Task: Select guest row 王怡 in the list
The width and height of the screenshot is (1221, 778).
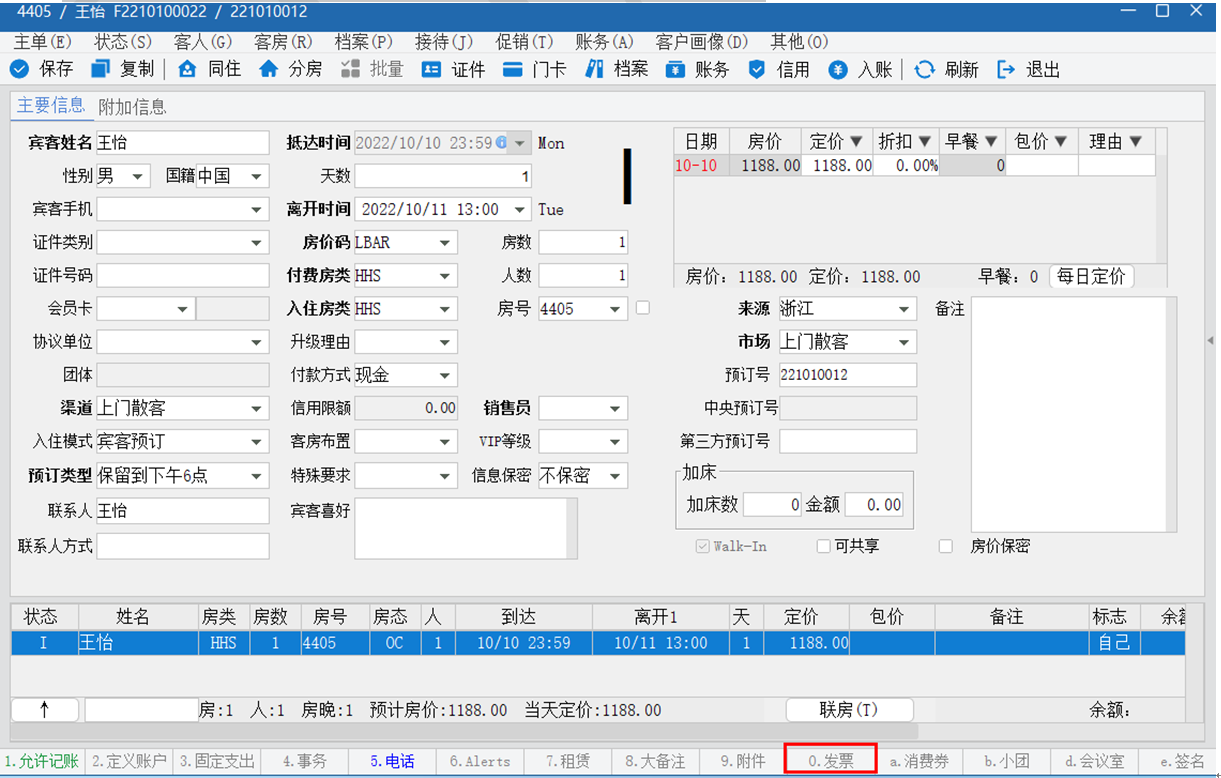Action: pyautogui.click(x=598, y=643)
